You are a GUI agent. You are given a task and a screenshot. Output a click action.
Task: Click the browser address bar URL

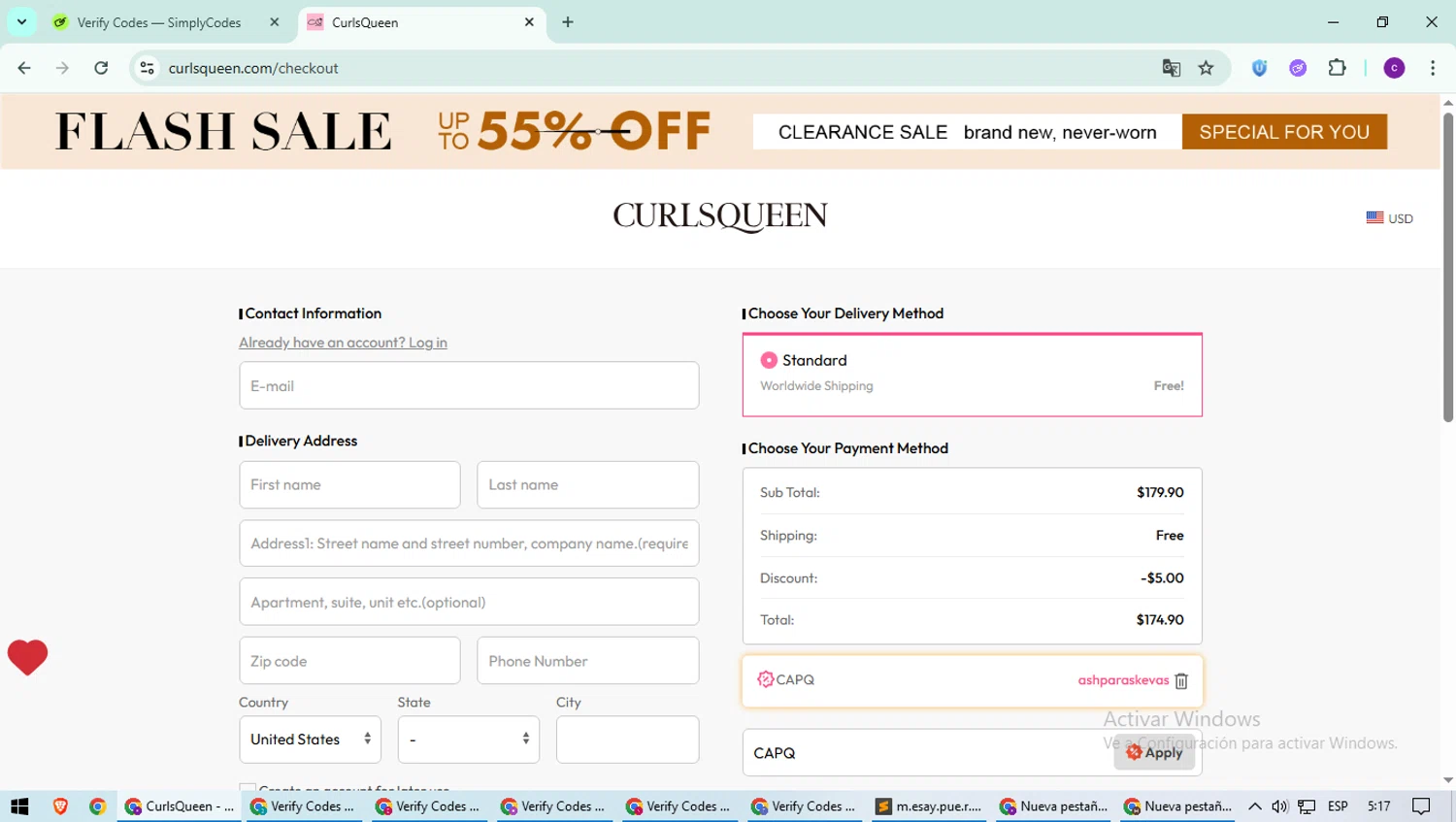pos(253,68)
